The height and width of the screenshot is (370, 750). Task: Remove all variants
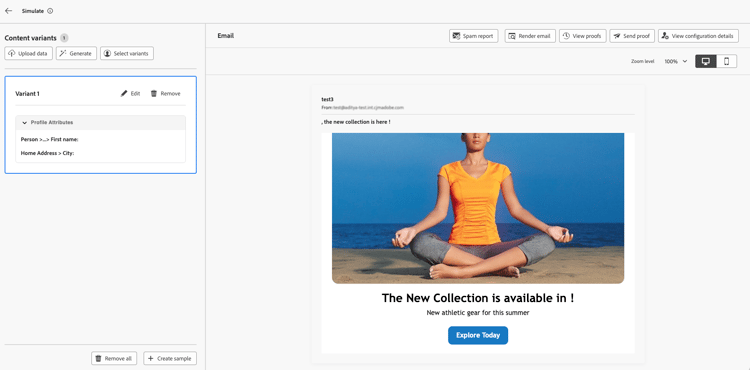(114, 359)
